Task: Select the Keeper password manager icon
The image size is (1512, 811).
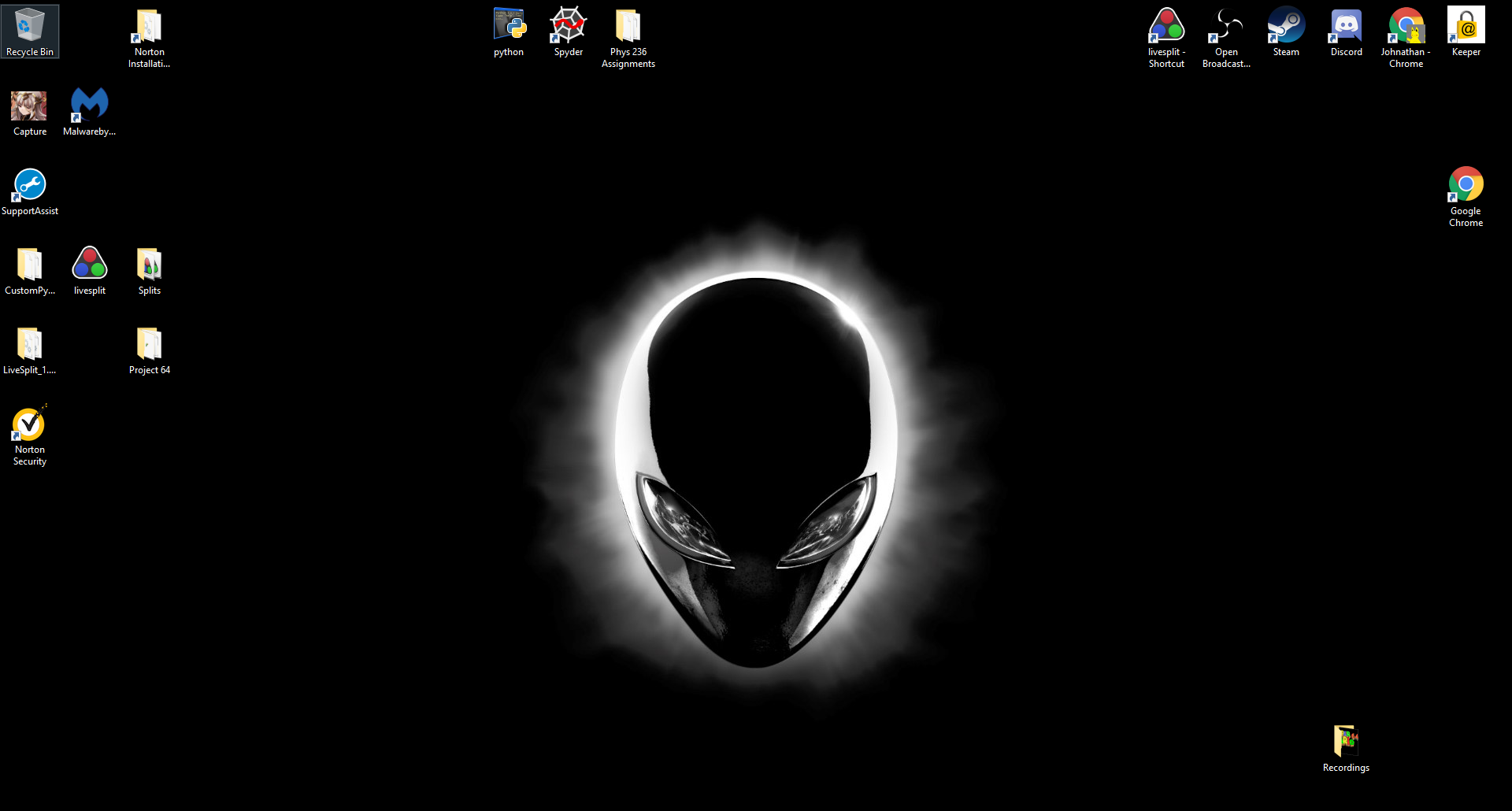Action: pyautogui.click(x=1466, y=31)
